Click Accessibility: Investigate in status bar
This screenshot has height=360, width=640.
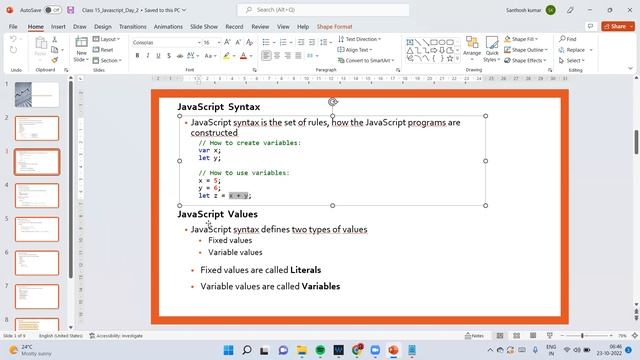(116, 336)
